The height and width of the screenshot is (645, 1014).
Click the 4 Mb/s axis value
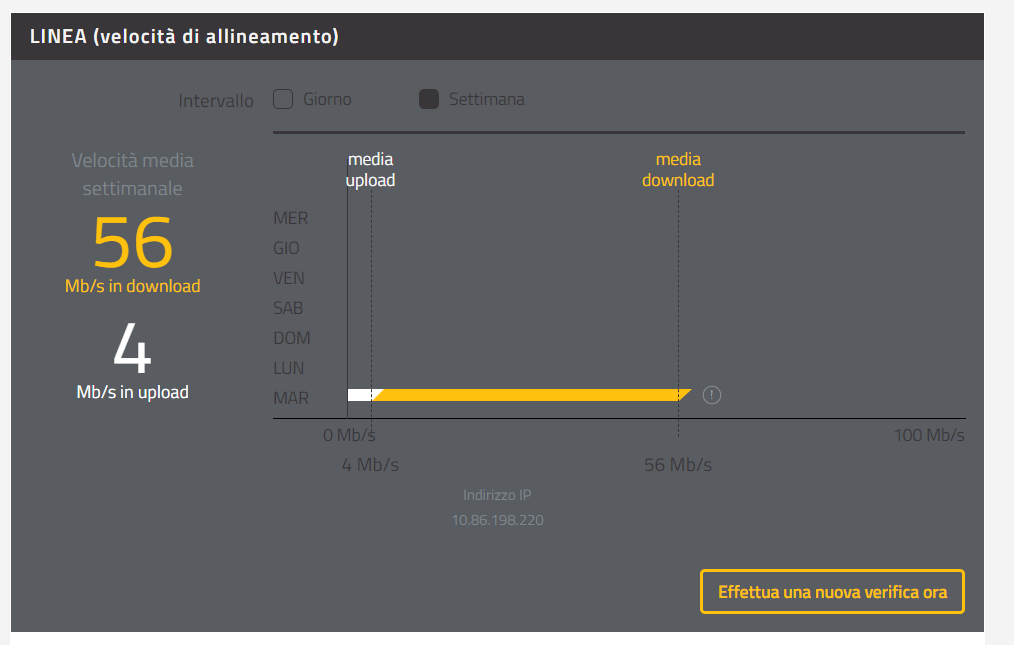(x=371, y=465)
